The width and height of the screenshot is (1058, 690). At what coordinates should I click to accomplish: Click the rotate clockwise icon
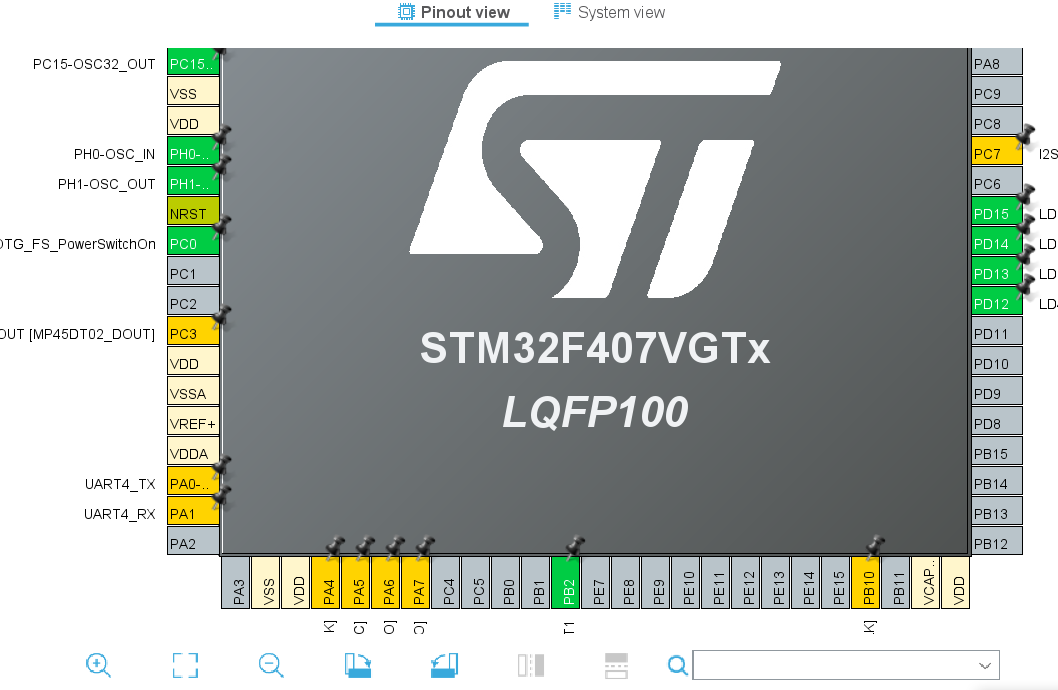[358, 665]
